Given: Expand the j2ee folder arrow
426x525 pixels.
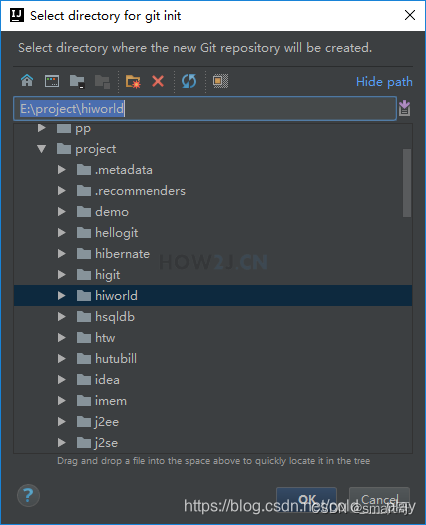Looking at the screenshot, I should [x=62, y=422].
